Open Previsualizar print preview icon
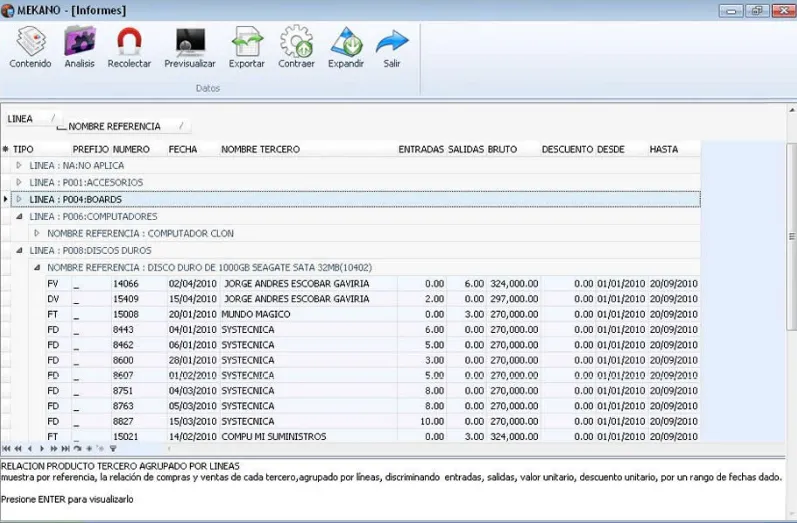Viewport: 797px width, 523px height. (190, 42)
